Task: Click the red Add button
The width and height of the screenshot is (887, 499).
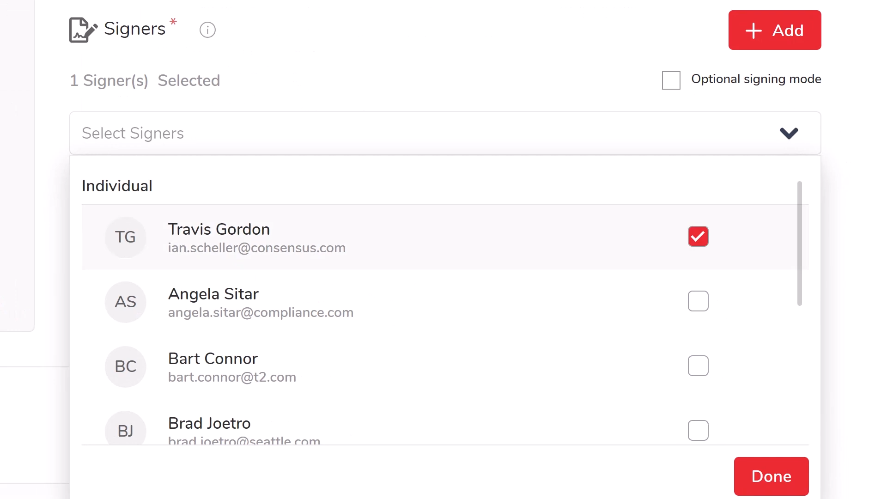Action: tap(774, 30)
